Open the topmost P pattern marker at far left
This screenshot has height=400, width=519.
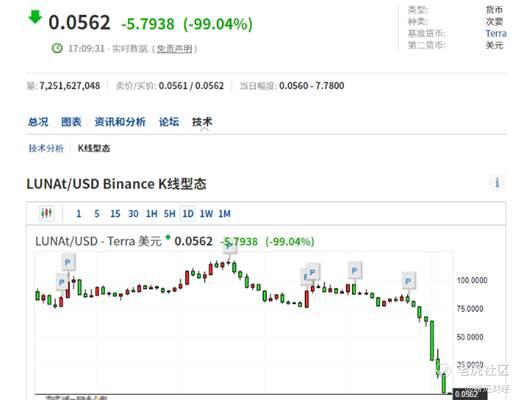[68, 262]
